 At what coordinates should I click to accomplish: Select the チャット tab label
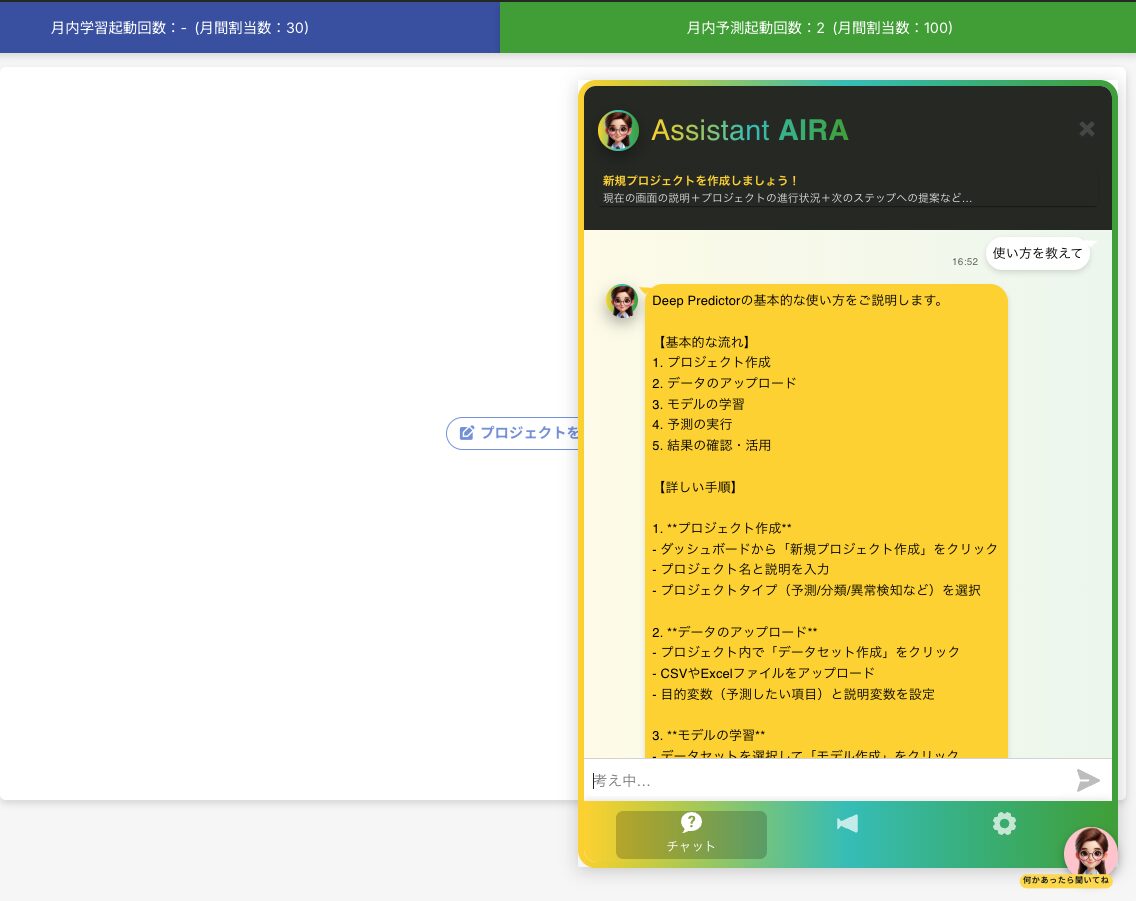pos(691,846)
